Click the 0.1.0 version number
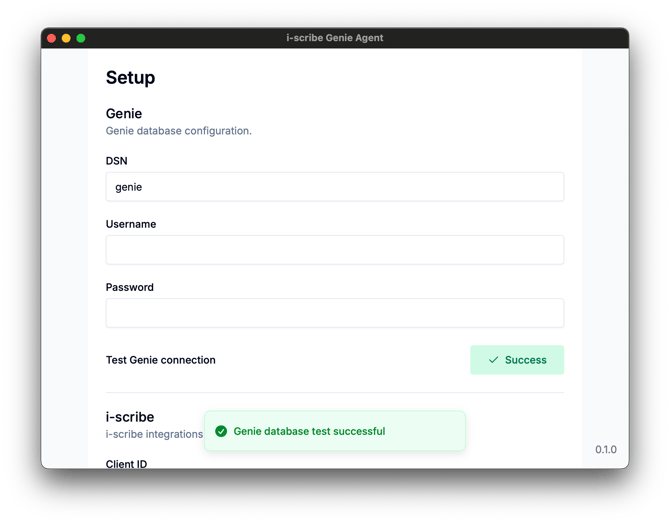The width and height of the screenshot is (670, 523). pyautogui.click(x=606, y=450)
